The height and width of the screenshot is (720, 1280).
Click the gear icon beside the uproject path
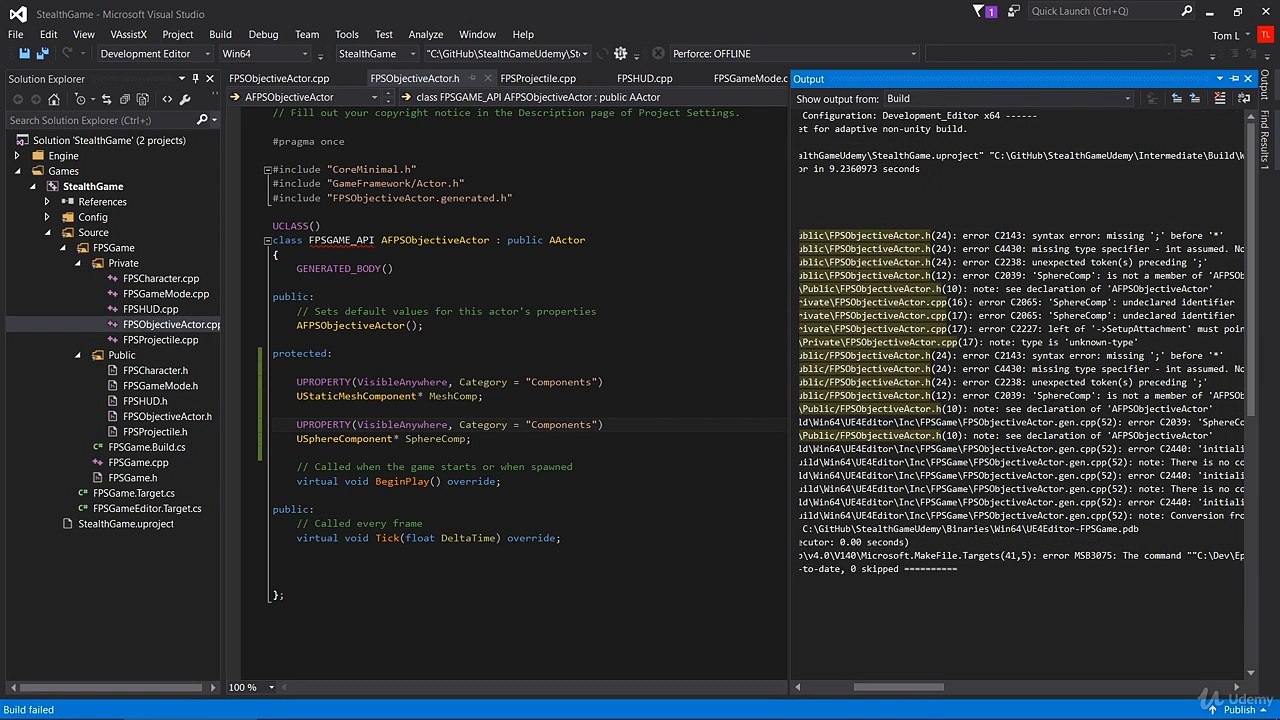pos(620,54)
